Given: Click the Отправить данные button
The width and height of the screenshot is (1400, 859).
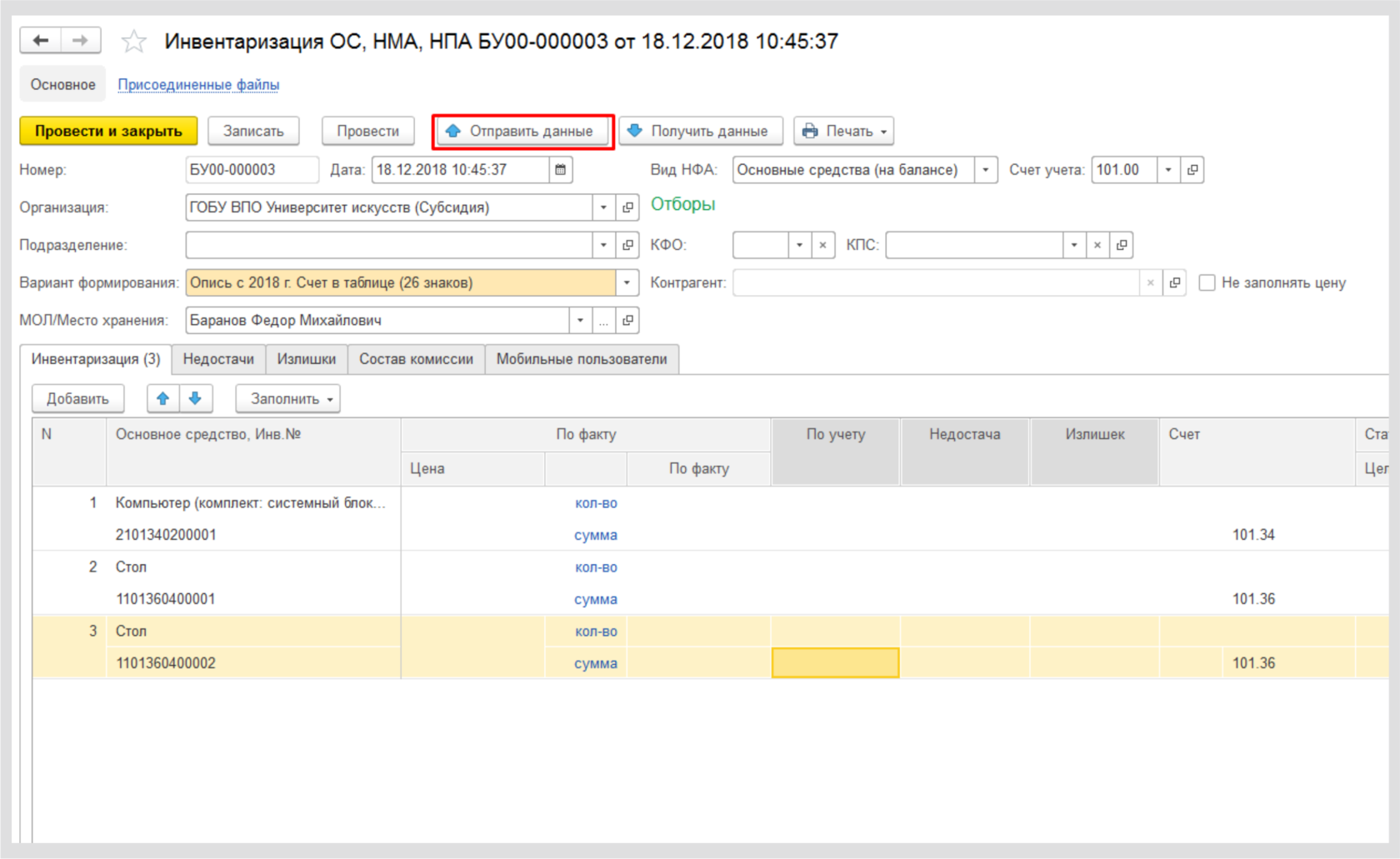Looking at the screenshot, I should 523,131.
